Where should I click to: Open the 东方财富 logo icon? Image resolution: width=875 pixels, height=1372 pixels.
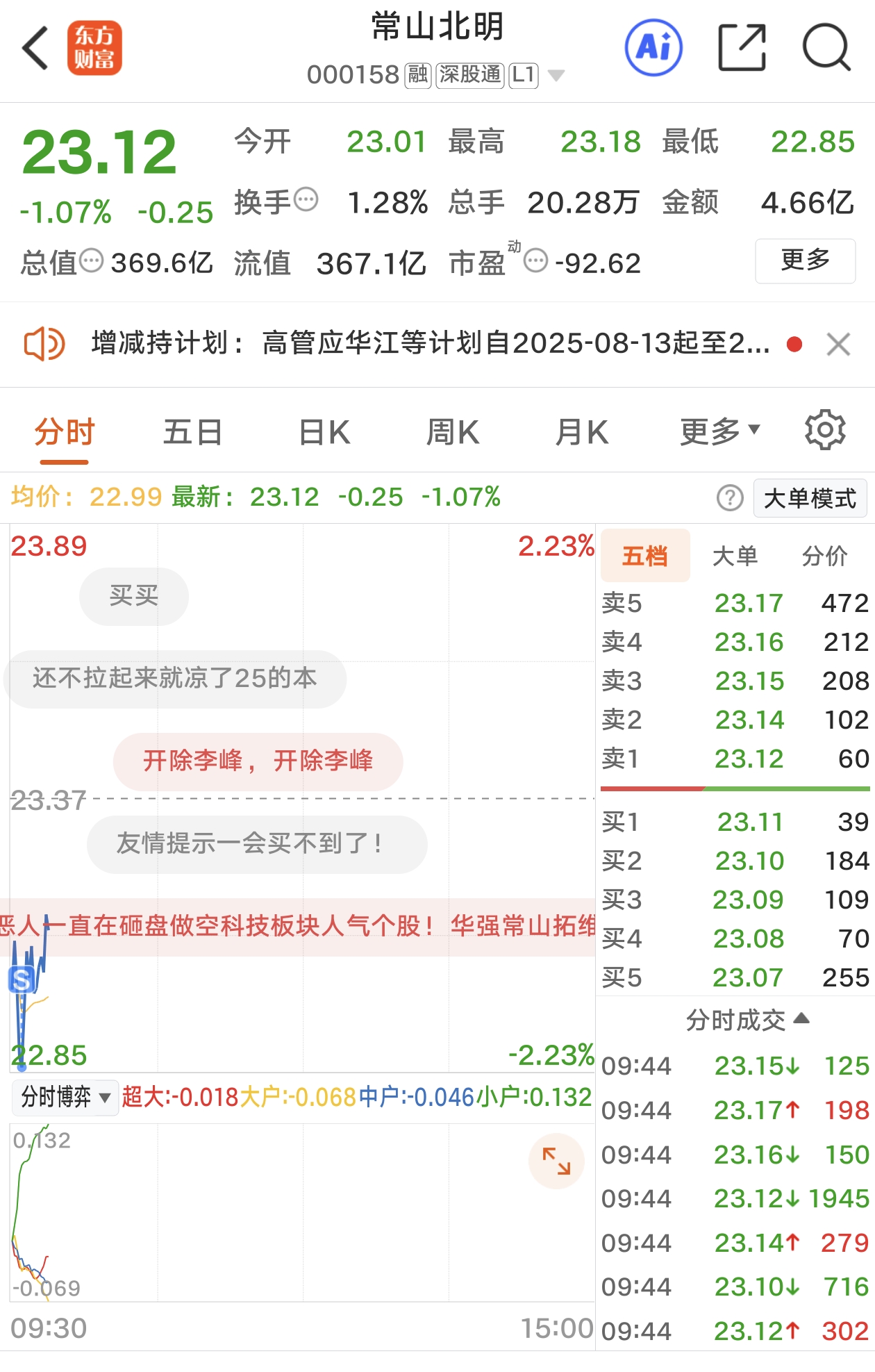tap(94, 48)
